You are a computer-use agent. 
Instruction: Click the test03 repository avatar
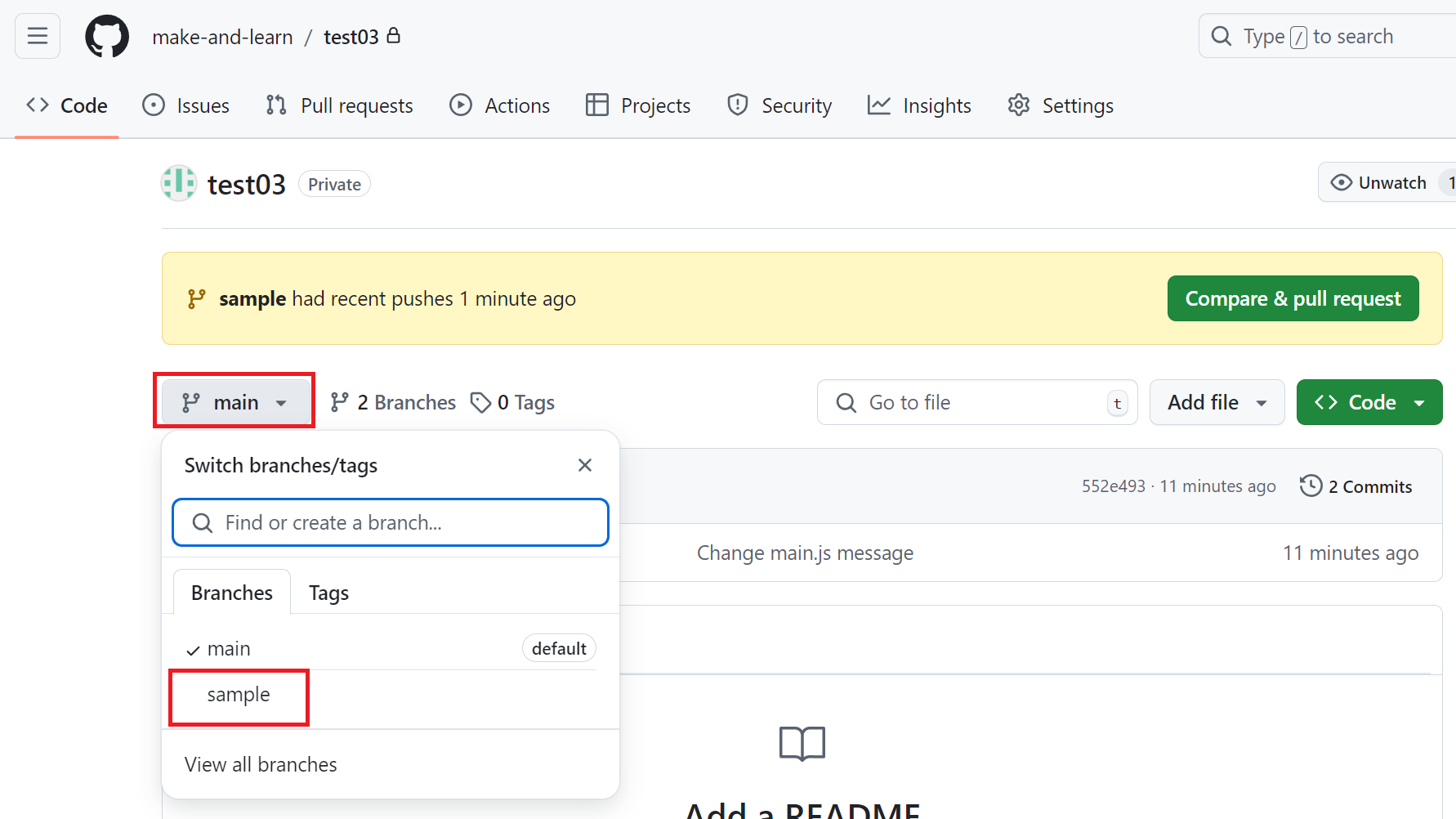pos(179,183)
